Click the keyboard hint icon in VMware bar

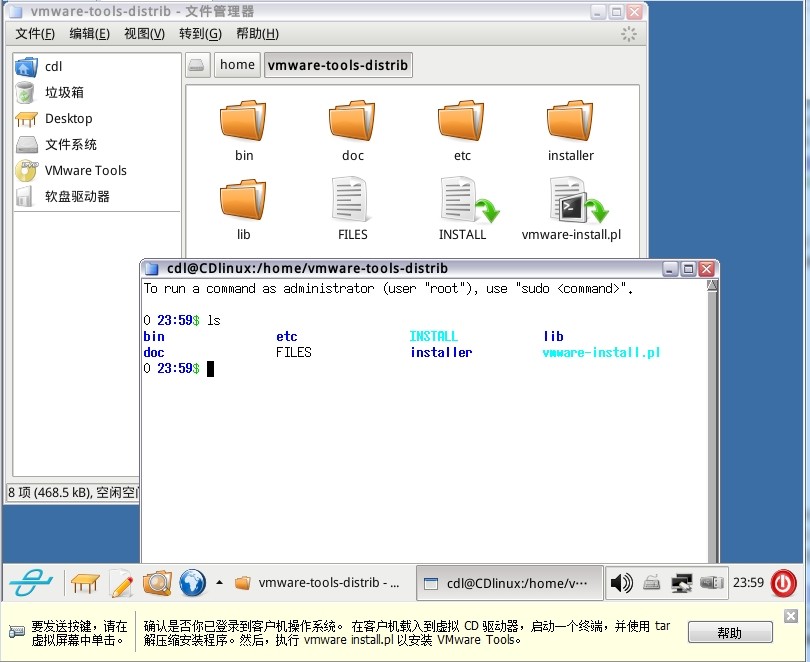pos(17,632)
